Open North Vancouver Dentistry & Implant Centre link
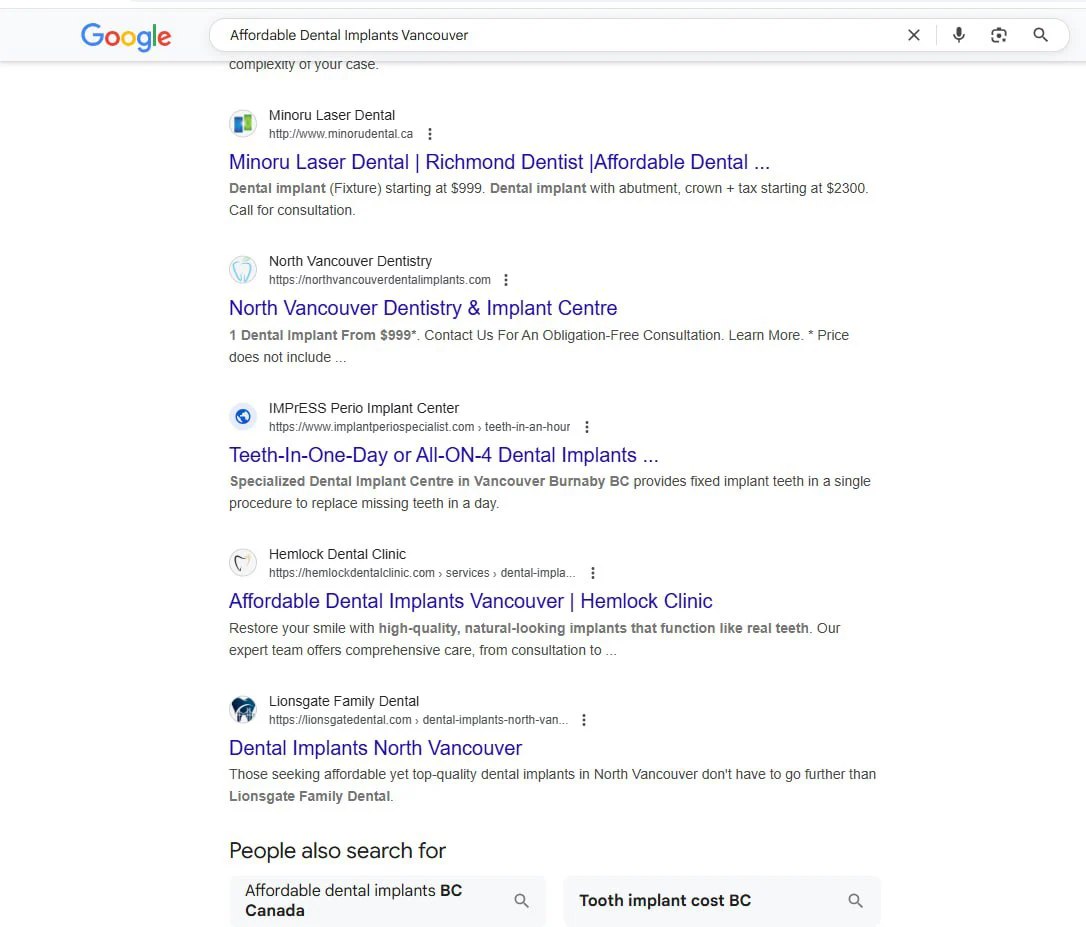This screenshot has width=1086, height=927. click(x=423, y=308)
